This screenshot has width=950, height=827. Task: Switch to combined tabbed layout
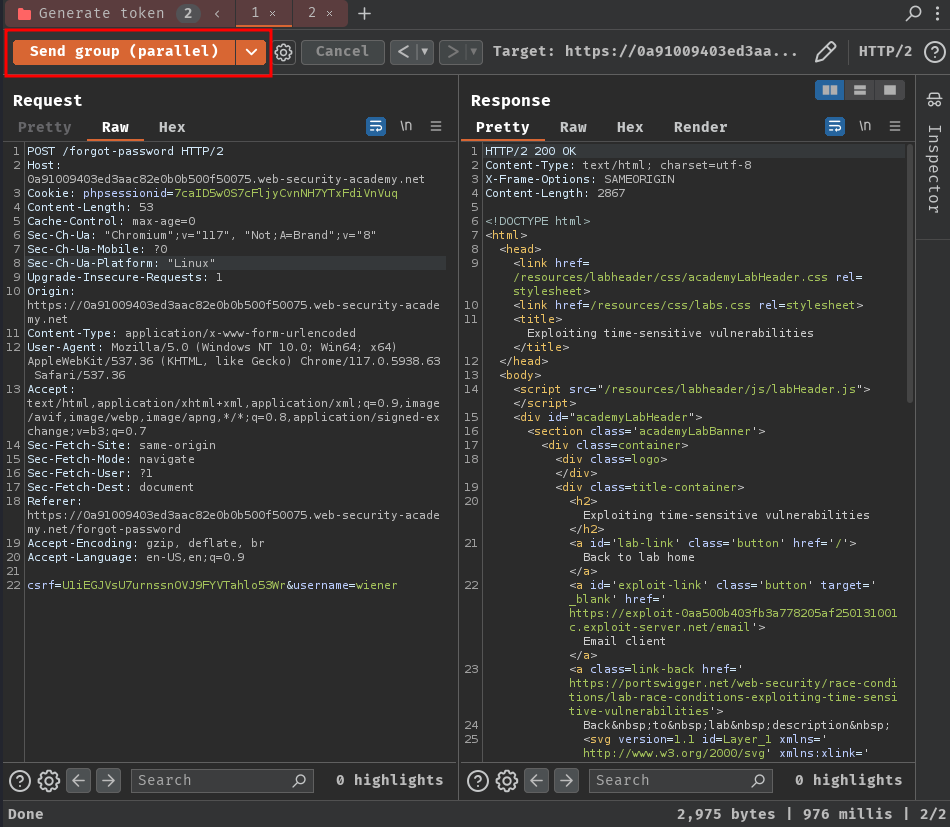pyautogui.click(x=889, y=90)
